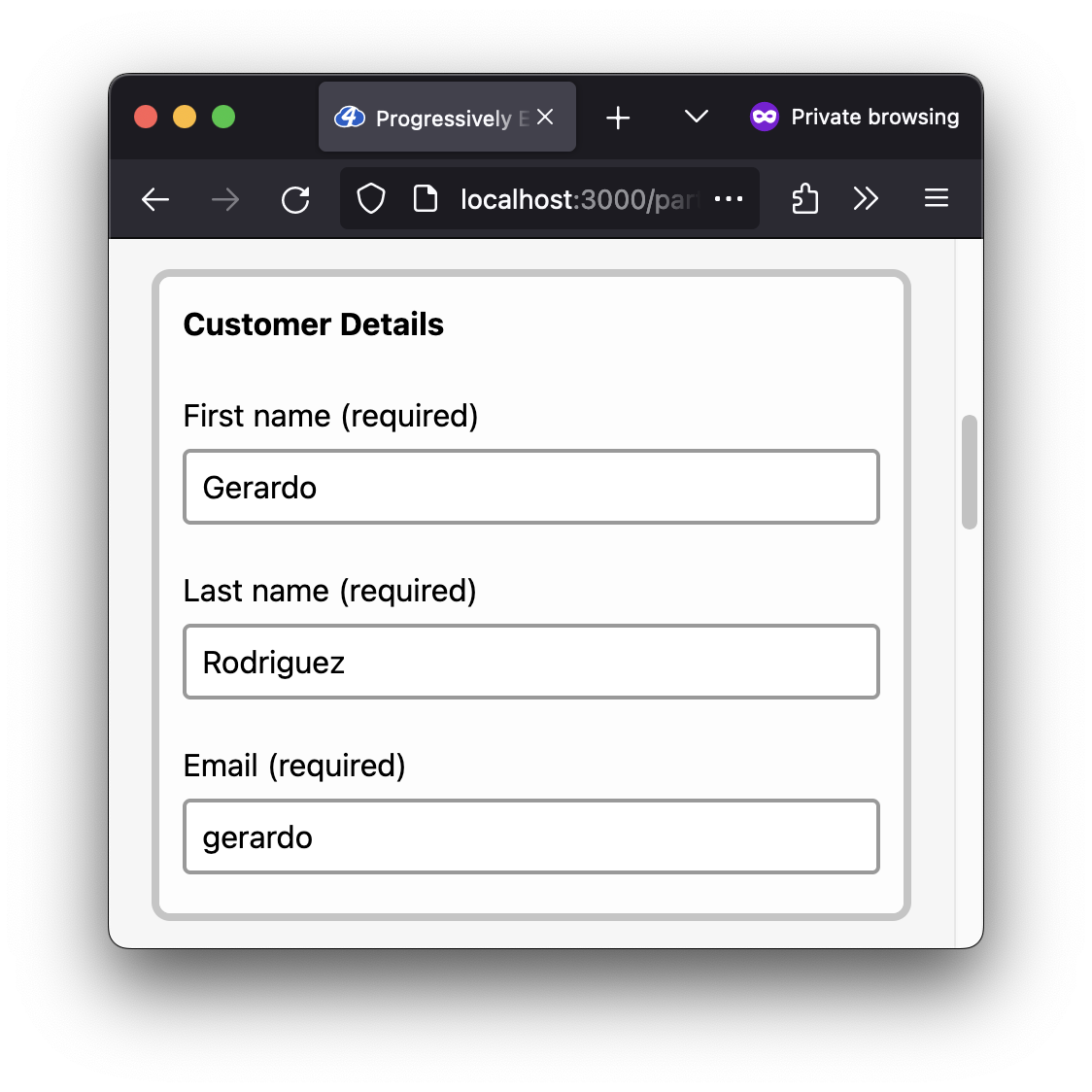The height and width of the screenshot is (1092, 1092).
Task: Open the hamburger application menu
Action: pyautogui.click(x=936, y=198)
